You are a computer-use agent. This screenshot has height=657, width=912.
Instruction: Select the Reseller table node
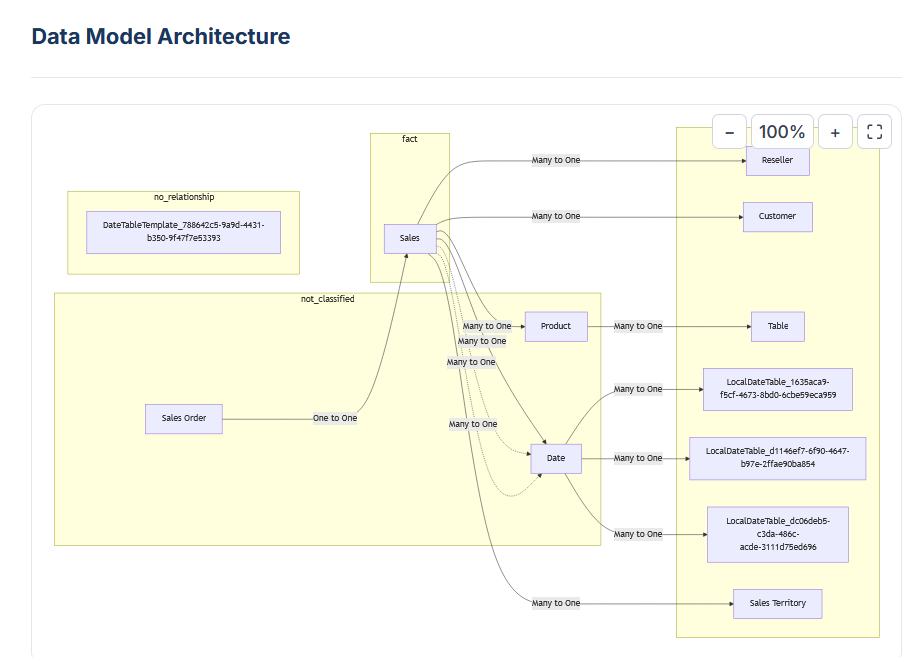(777, 161)
